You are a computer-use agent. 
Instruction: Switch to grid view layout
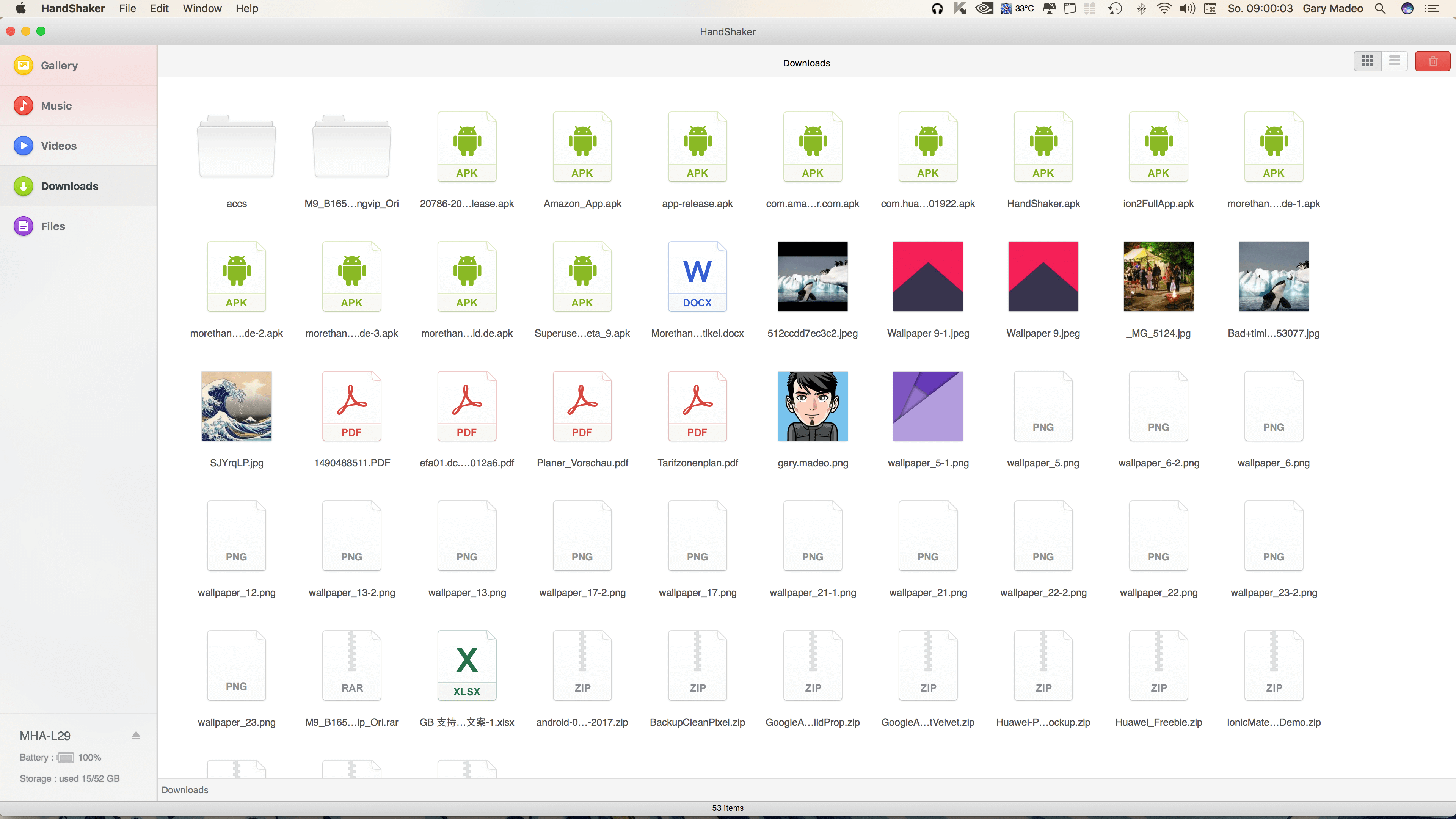tap(1367, 62)
